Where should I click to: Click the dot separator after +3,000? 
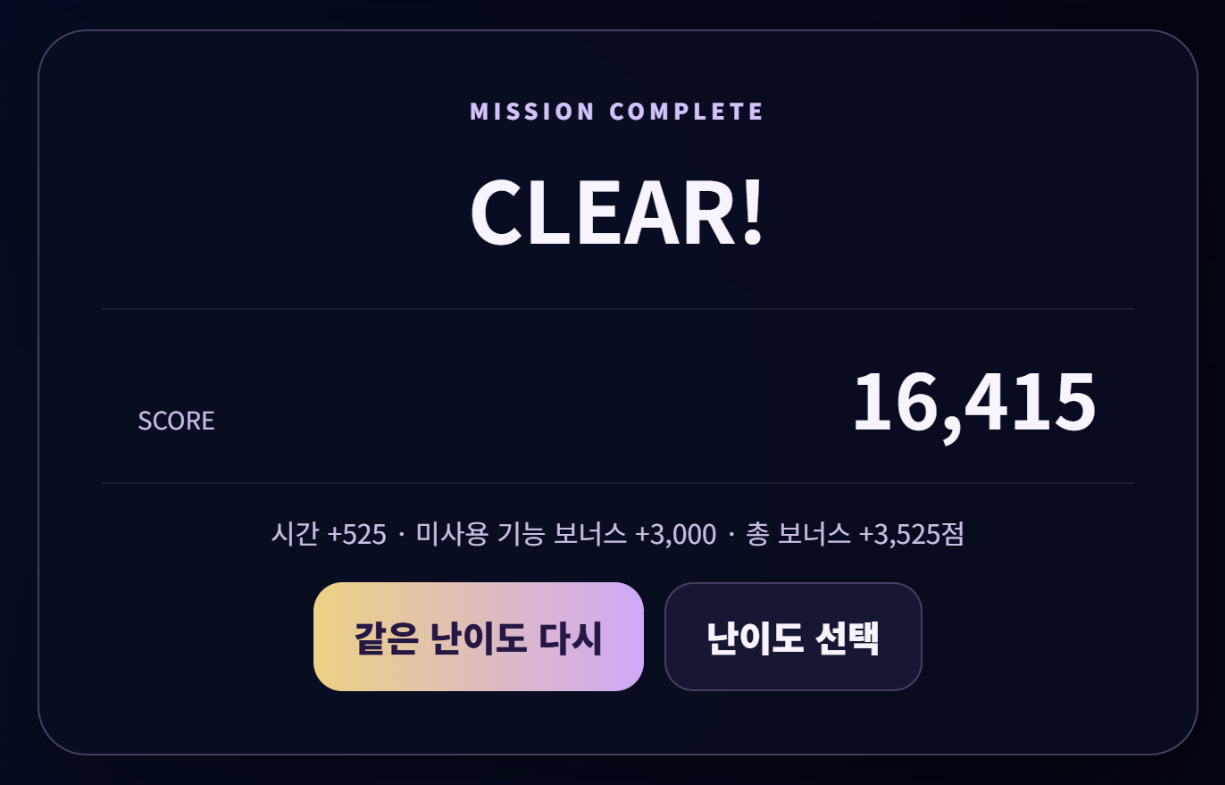[x=732, y=536]
